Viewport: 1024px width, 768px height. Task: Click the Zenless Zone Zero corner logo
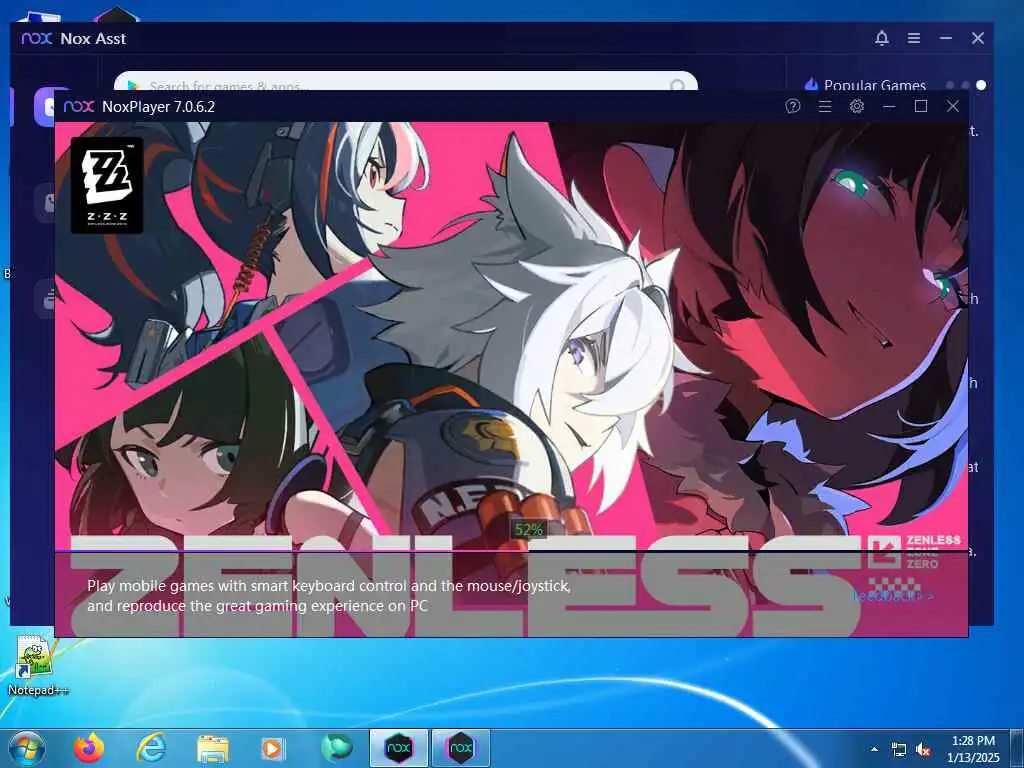pos(914,552)
